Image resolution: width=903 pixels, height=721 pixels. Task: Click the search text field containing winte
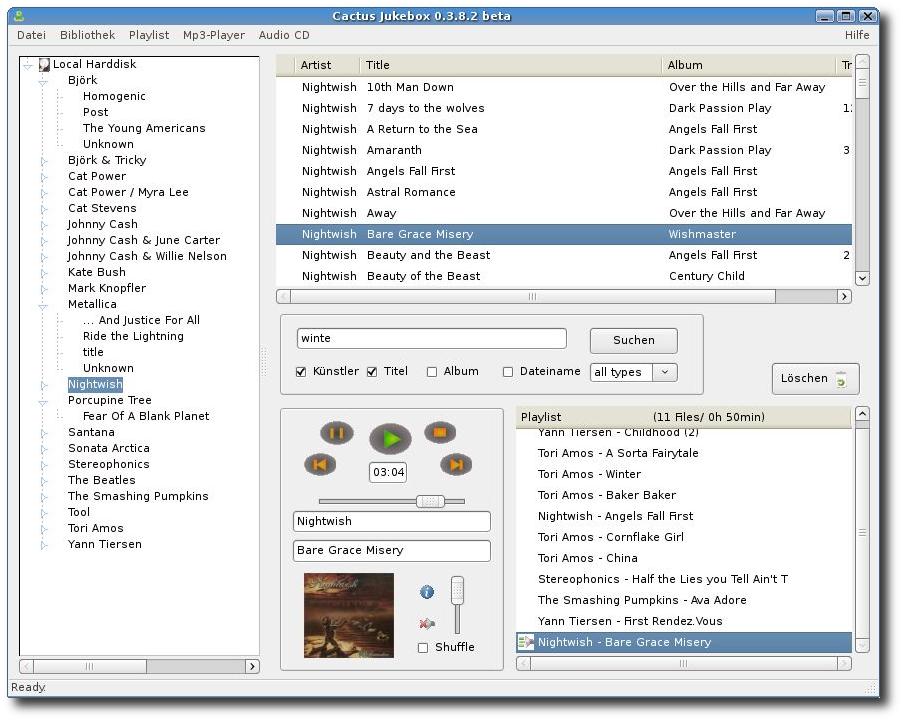tap(432, 338)
